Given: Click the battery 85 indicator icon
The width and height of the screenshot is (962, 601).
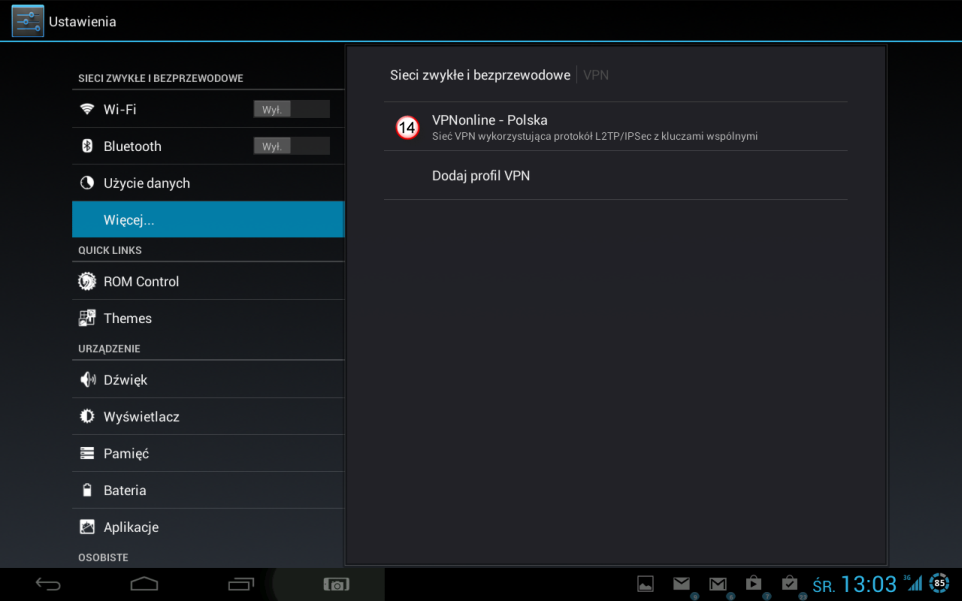Looking at the screenshot, I should [x=939, y=583].
